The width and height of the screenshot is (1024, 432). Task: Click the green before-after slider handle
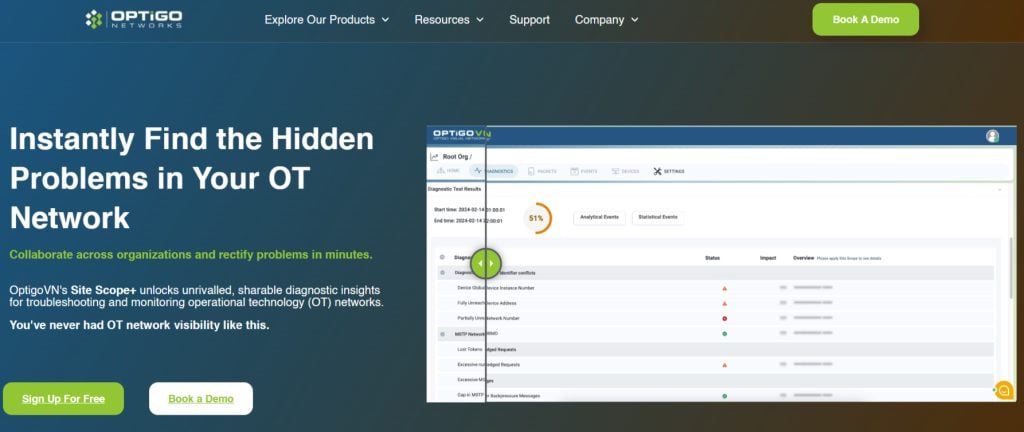pyautogui.click(x=485, y=263)
